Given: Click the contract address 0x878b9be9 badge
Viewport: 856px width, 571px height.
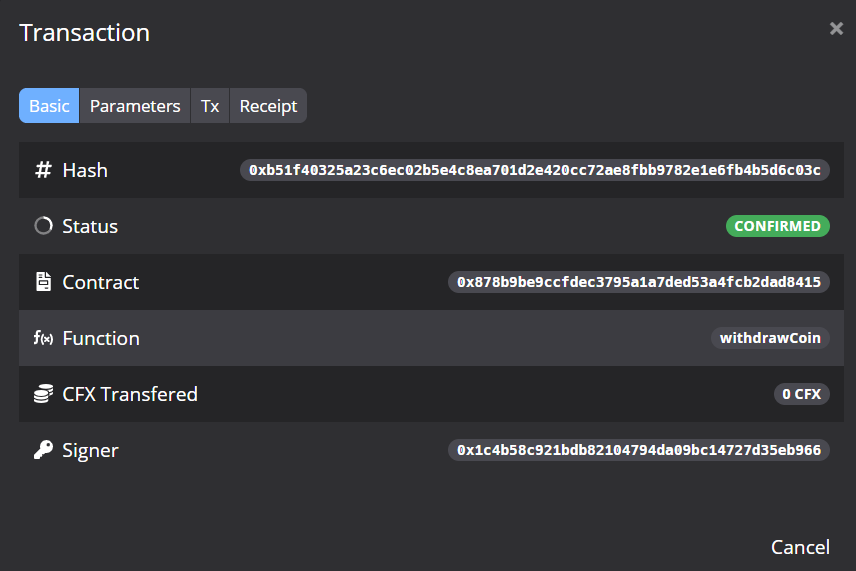Looking at the screenshot, I should pyautogui.click(x=639, y=282).
